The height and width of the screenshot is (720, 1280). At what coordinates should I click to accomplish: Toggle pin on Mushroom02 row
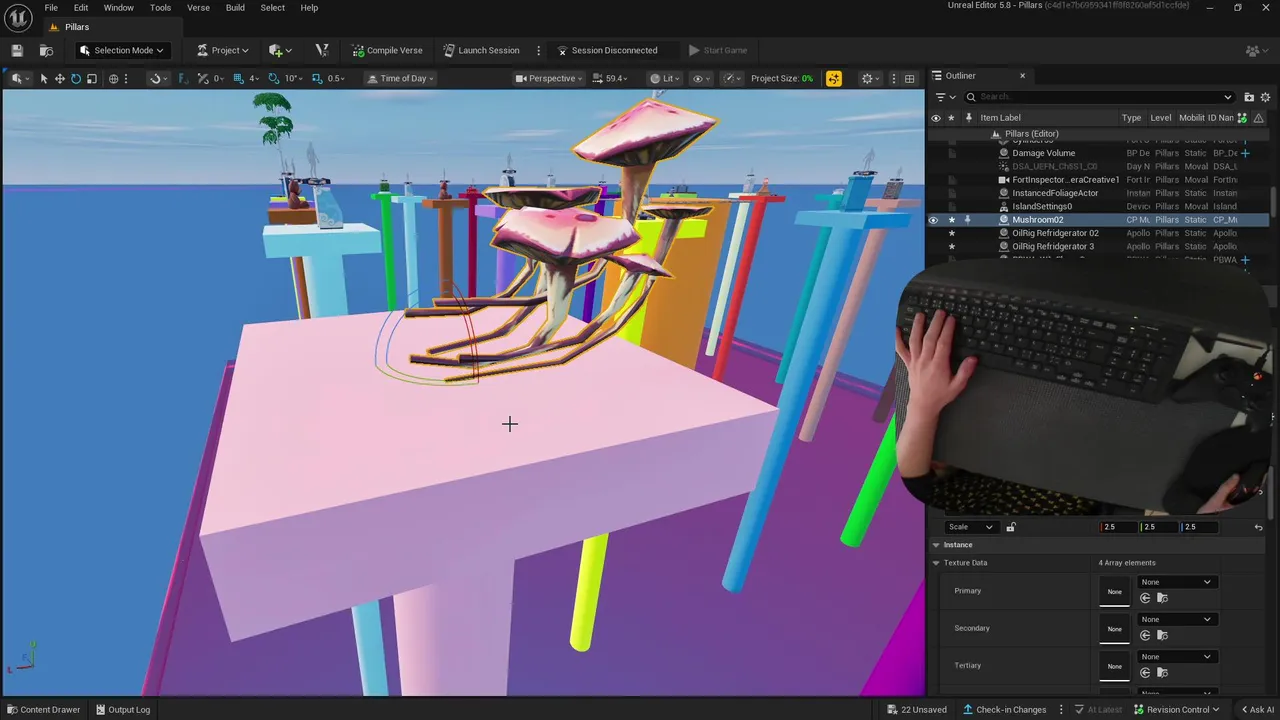pos(967,220)
